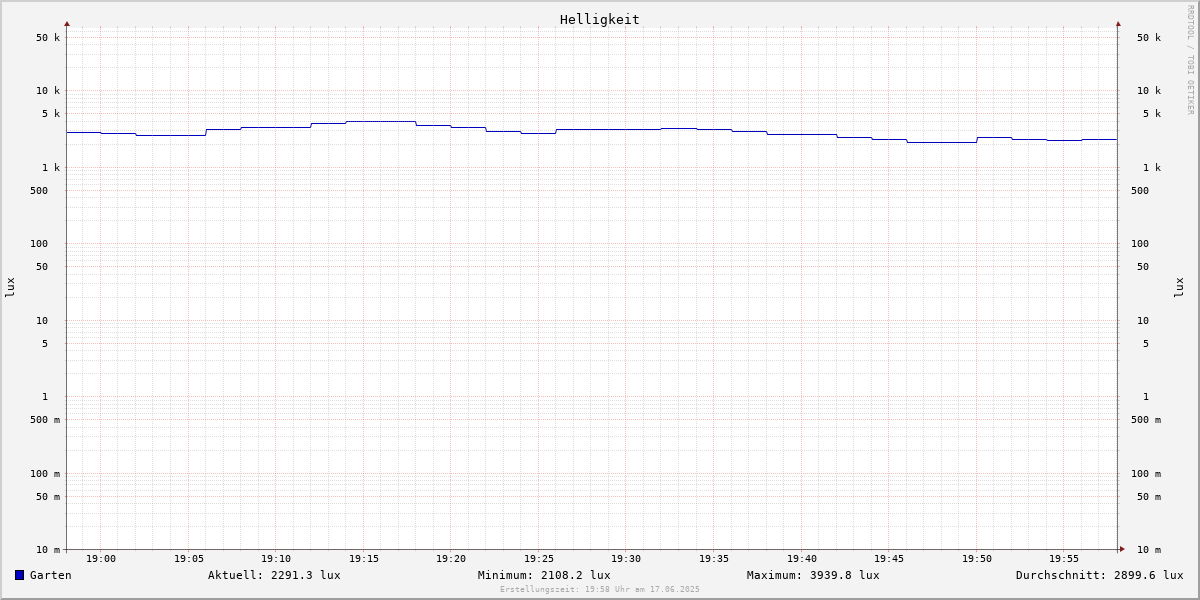Screen dimensions: 1200x600
Task: Click the 19:15 time axis label
Action: [x=364, y=559]
